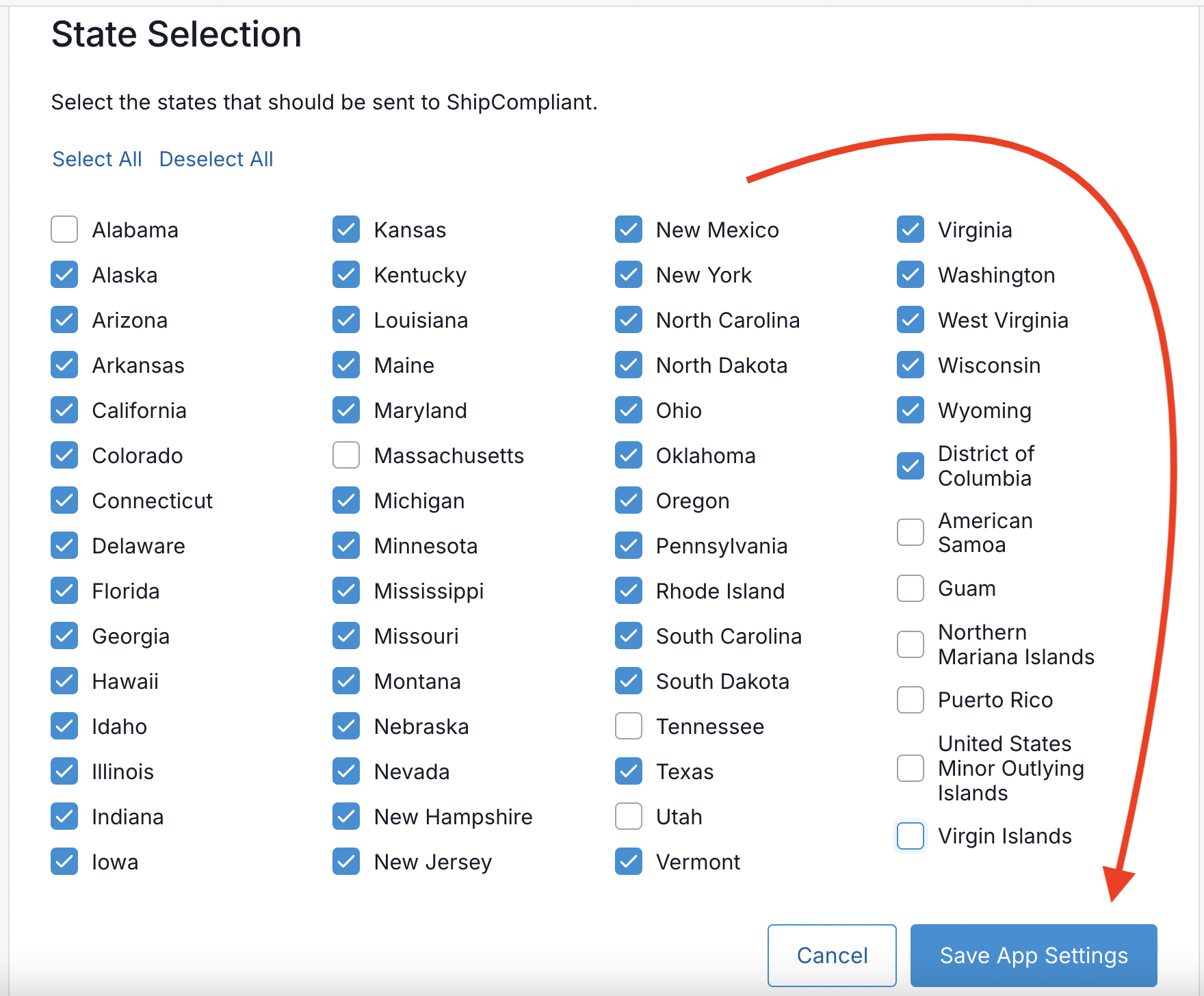Click the Deselect All link
1204x996 pixels.
point(215,159)
